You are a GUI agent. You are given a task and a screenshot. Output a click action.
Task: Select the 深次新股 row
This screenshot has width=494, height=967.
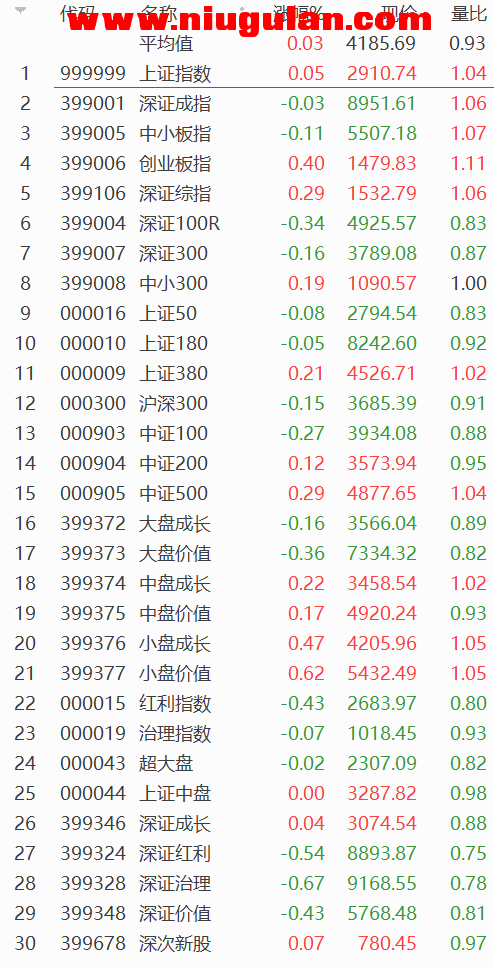pos(247,943)
